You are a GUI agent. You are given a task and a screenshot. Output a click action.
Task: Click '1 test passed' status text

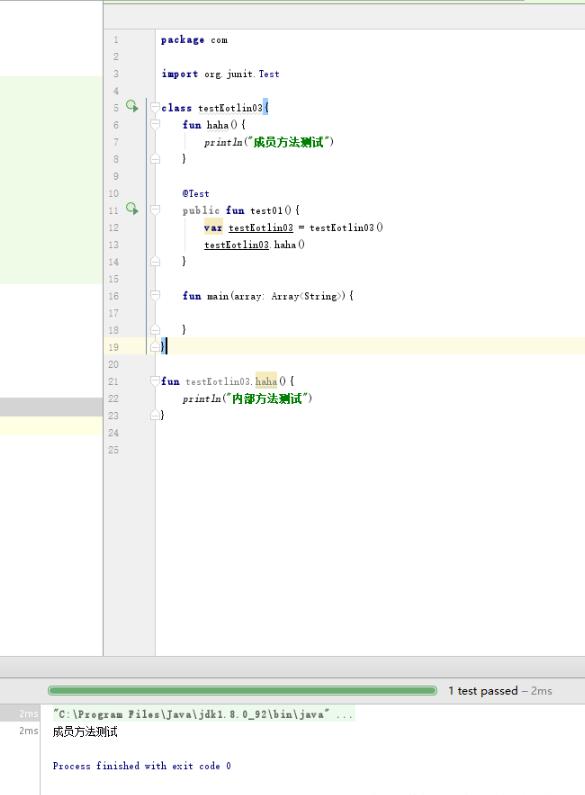point(483,691)
